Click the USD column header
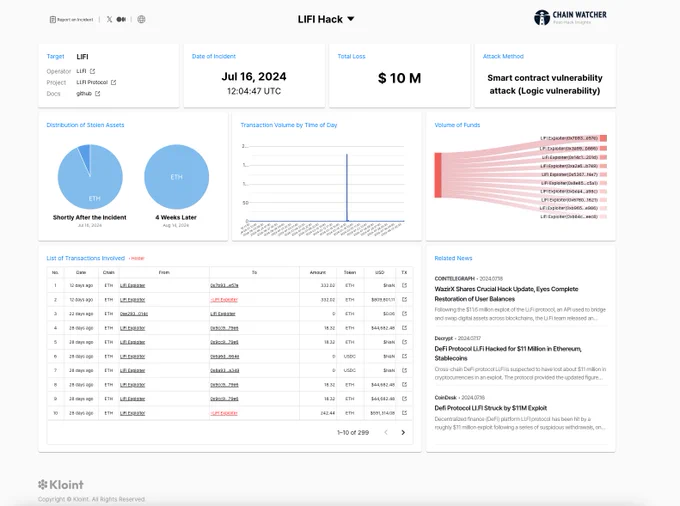This screenshot has height=506, width=680. 379,272
